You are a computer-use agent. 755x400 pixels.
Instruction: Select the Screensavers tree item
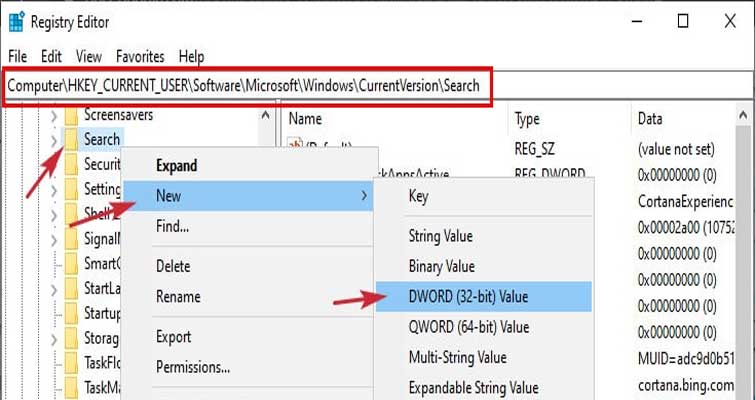pos(118,115)
